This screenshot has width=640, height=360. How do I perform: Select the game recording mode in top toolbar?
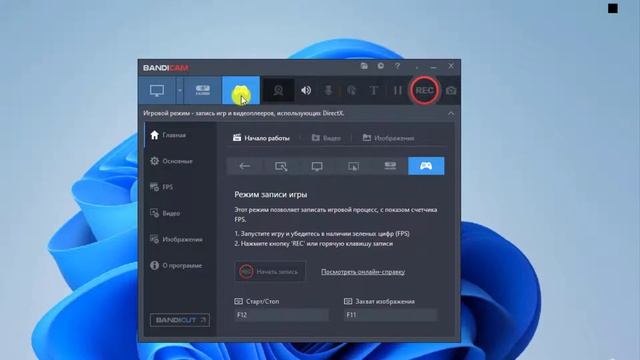[x=241, y=90]
